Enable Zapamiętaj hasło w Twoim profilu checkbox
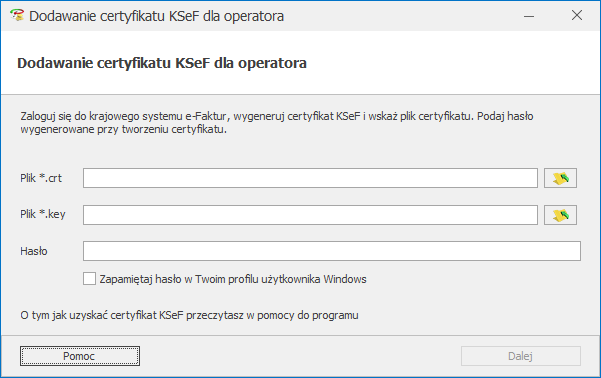This screenshot has width=601, height=378. [89, 279]
